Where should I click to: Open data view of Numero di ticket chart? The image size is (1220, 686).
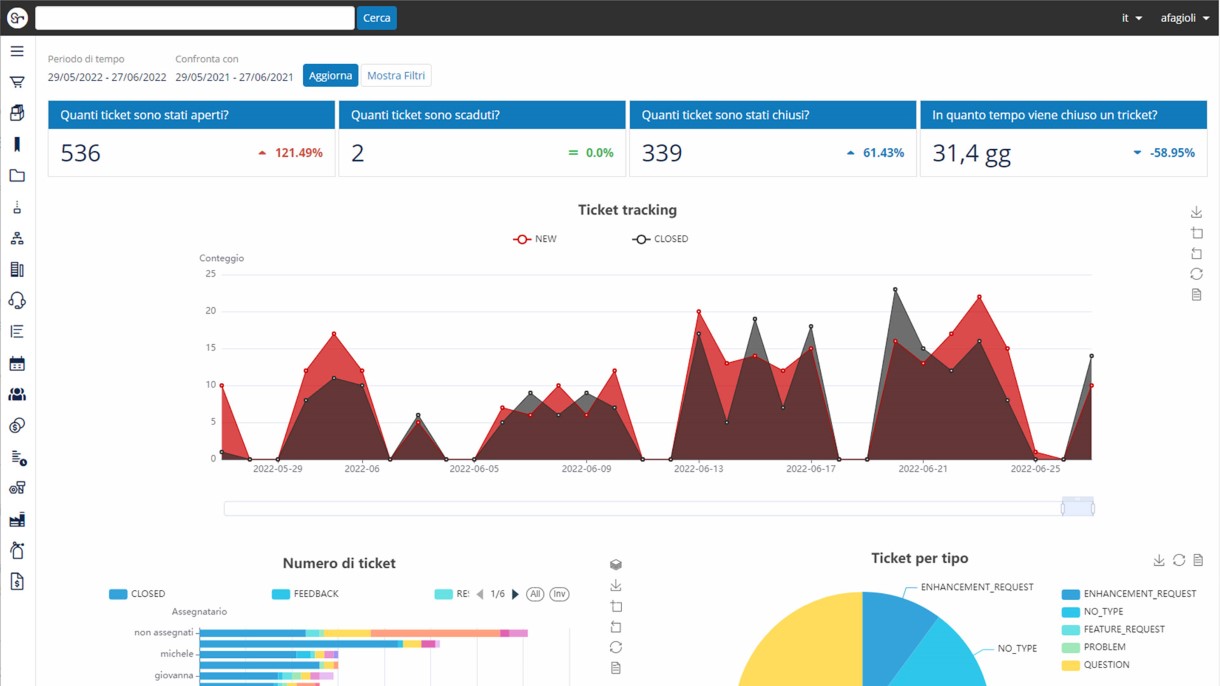coord(616,668)
